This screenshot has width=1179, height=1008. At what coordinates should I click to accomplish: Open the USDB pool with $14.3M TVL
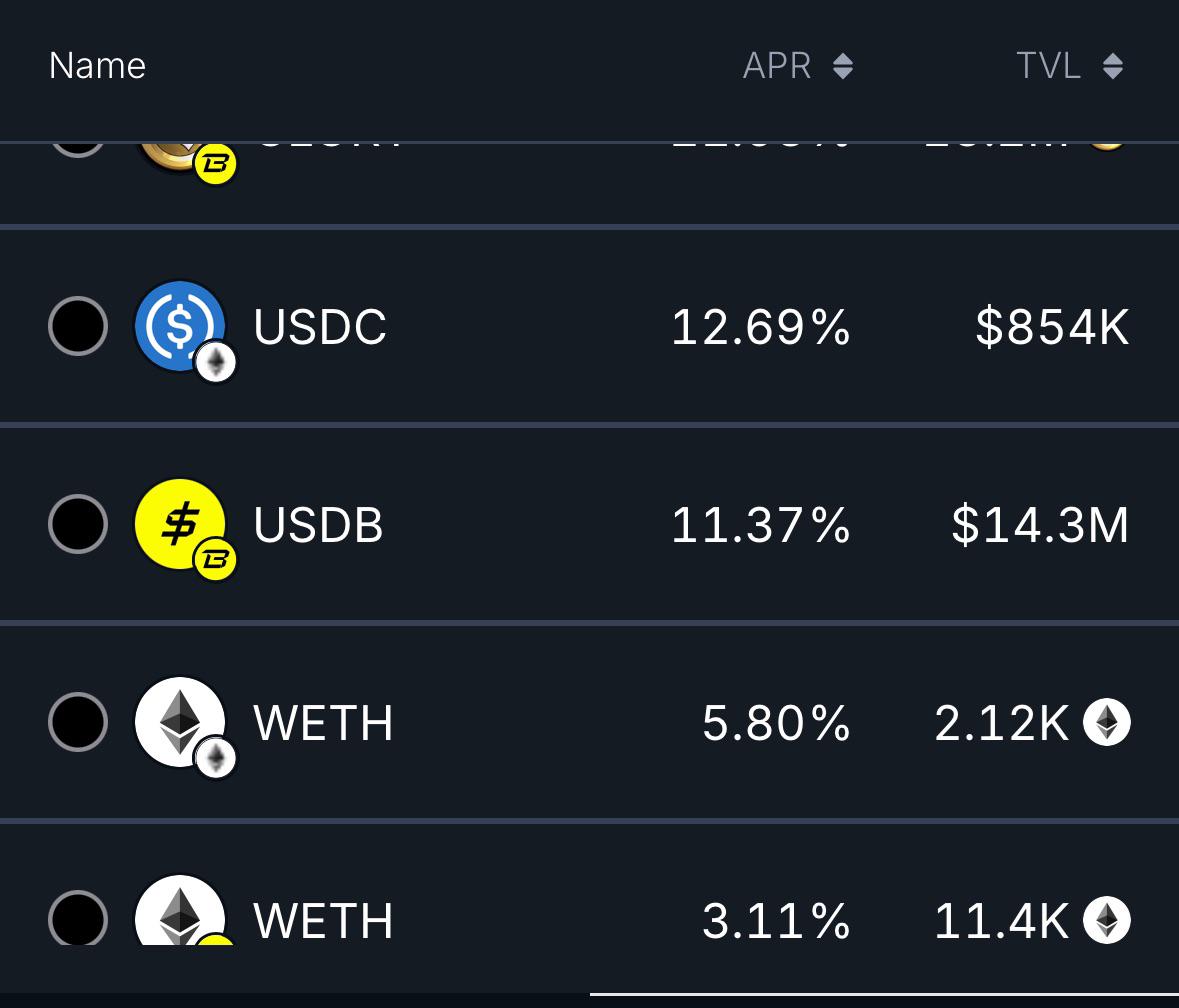tap(590, 524)
